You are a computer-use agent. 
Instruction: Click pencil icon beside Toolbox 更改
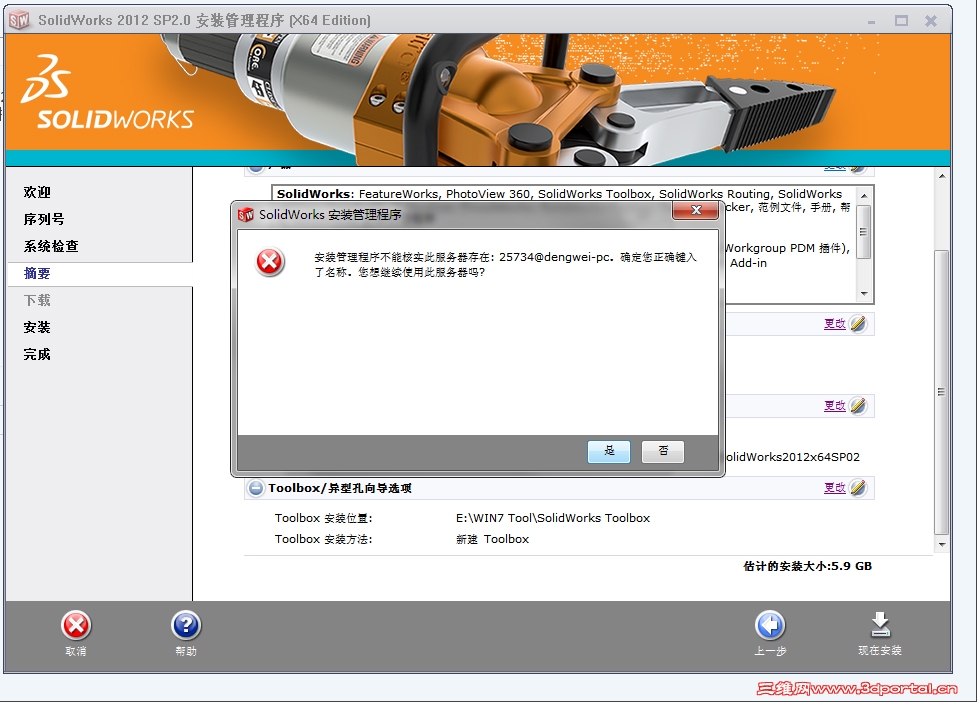tap(858, 487)
